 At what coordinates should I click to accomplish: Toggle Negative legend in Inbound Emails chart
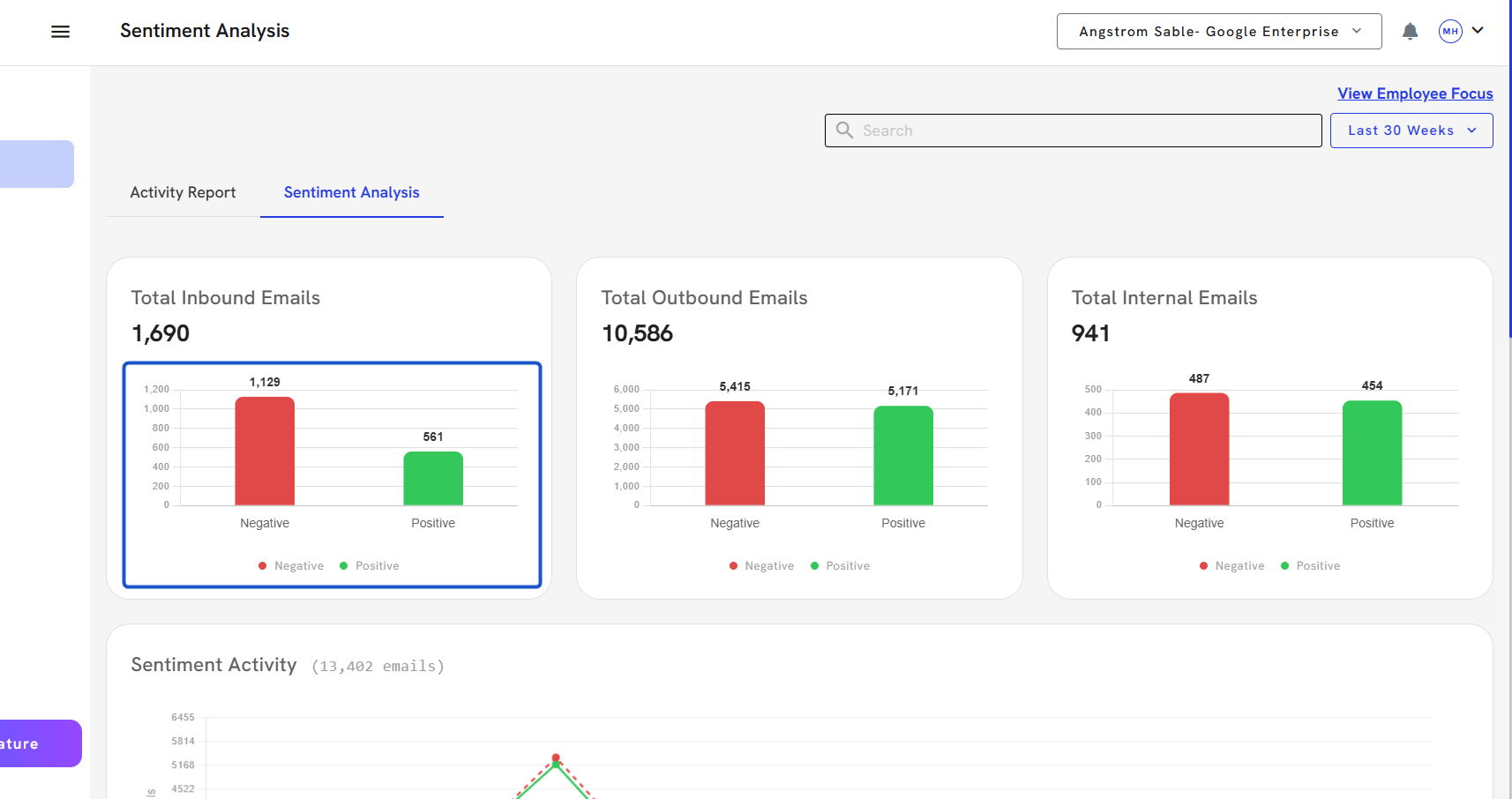click(291, 566)
